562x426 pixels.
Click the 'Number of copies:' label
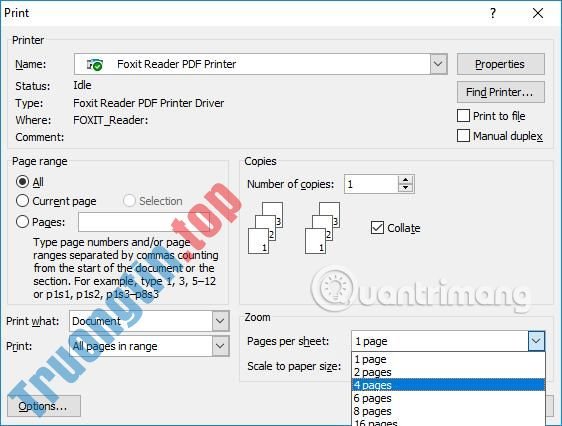290,184
